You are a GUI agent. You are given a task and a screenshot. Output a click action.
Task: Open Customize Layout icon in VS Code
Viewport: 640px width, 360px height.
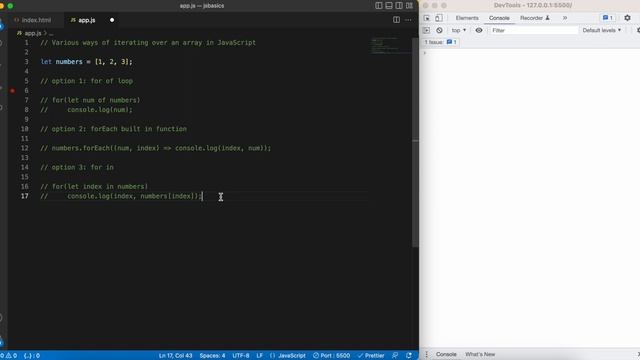click(409, 6)
